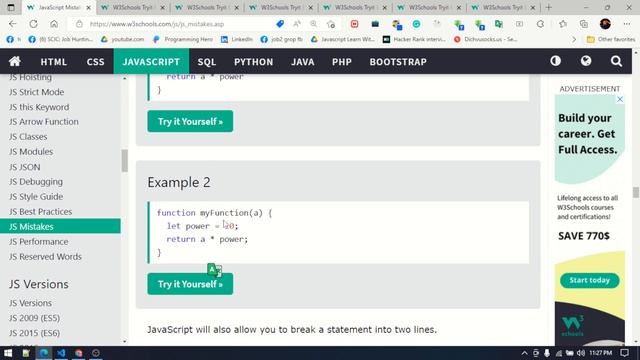Close the advertisement with X icon
This screenshot has width=640, height=360.
[620, 99]
